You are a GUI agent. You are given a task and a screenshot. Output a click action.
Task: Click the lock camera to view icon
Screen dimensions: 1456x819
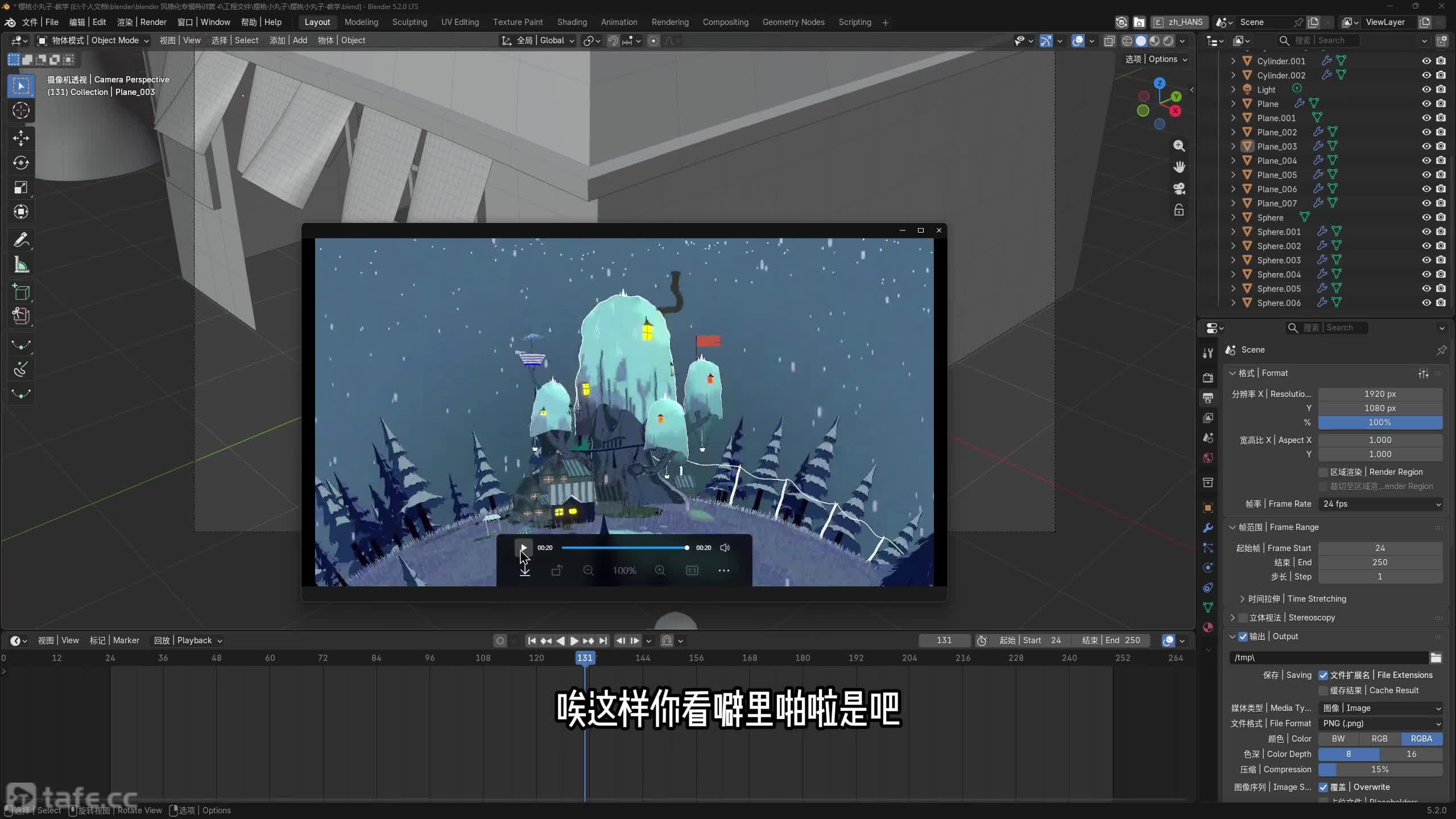1179,210
